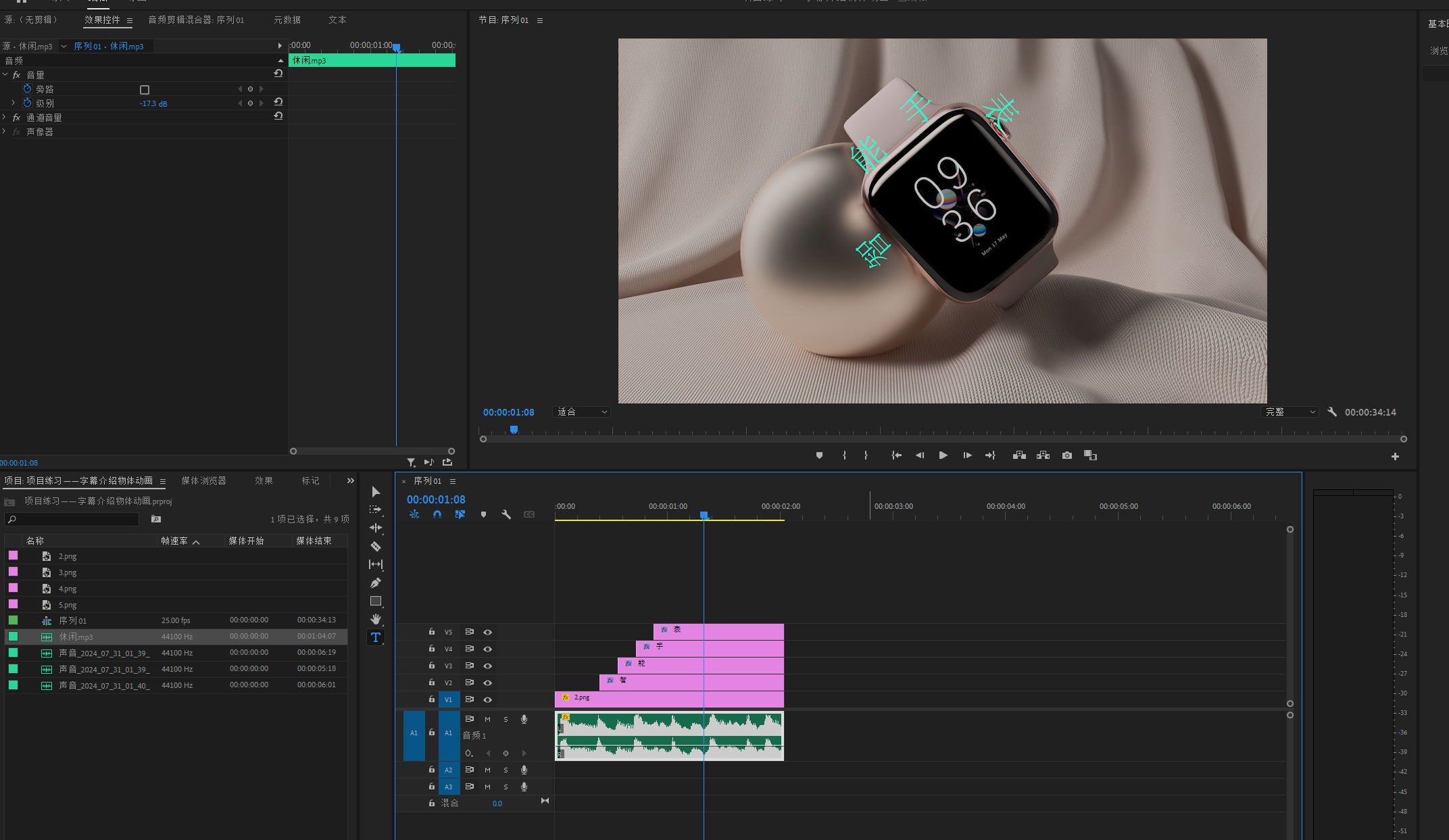Screen dimensions: 1449x840
Task: Hide the V5 track using eye icon
Action: (487, 632)
